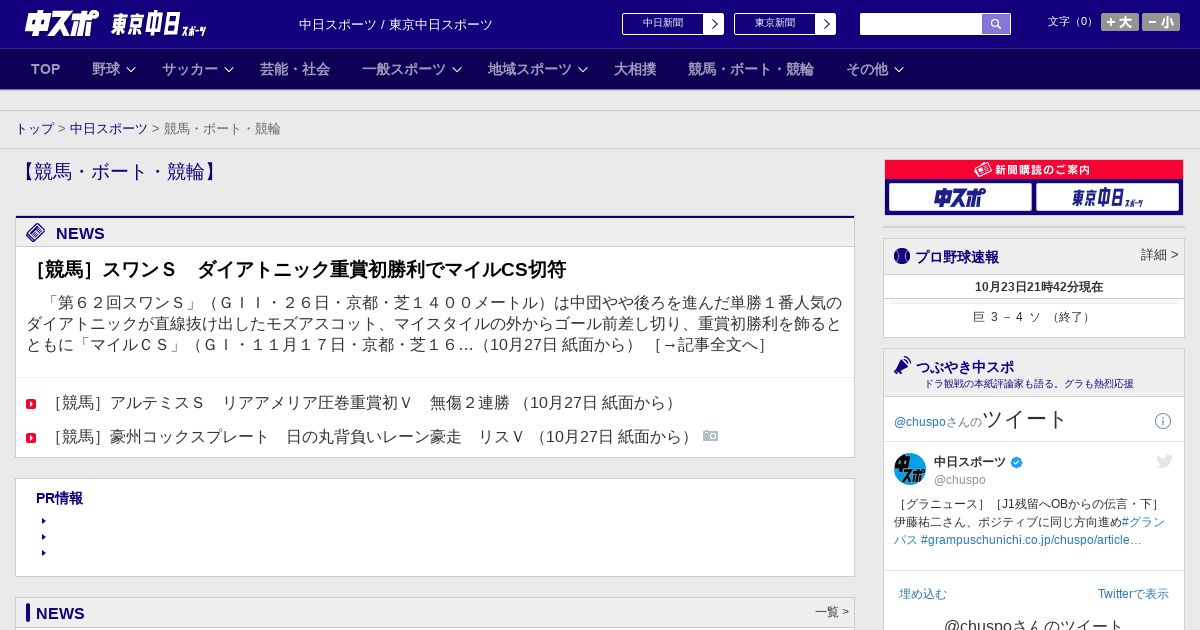
Task: Click the Twitter info icon
Action: pyautogui.click(x=1163, y=421)
